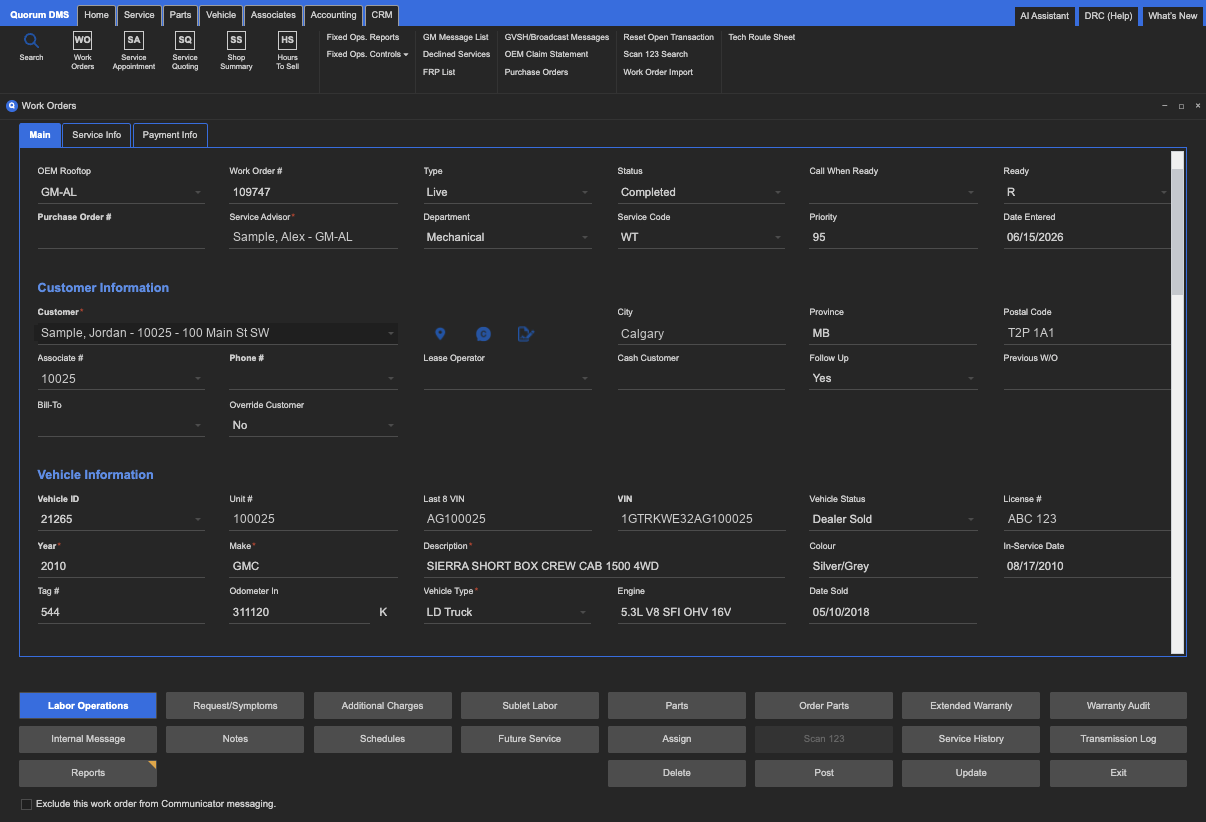Screen dimensions: 1206x822
Task: Open the Search tool icon
Action: [31, 41]
